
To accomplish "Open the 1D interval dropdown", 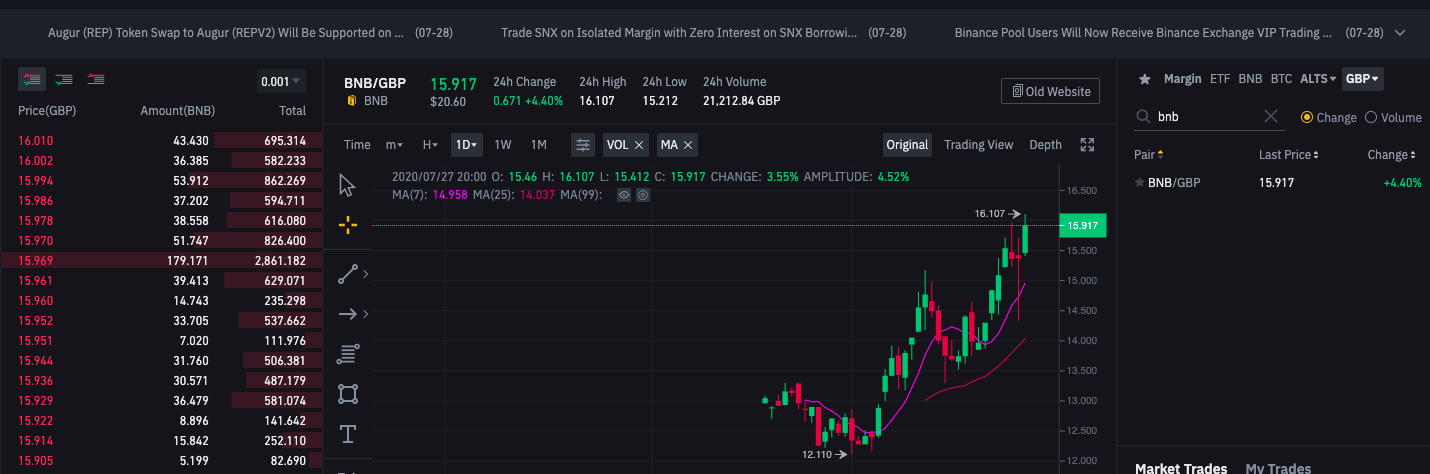I will tap(467, 145).
